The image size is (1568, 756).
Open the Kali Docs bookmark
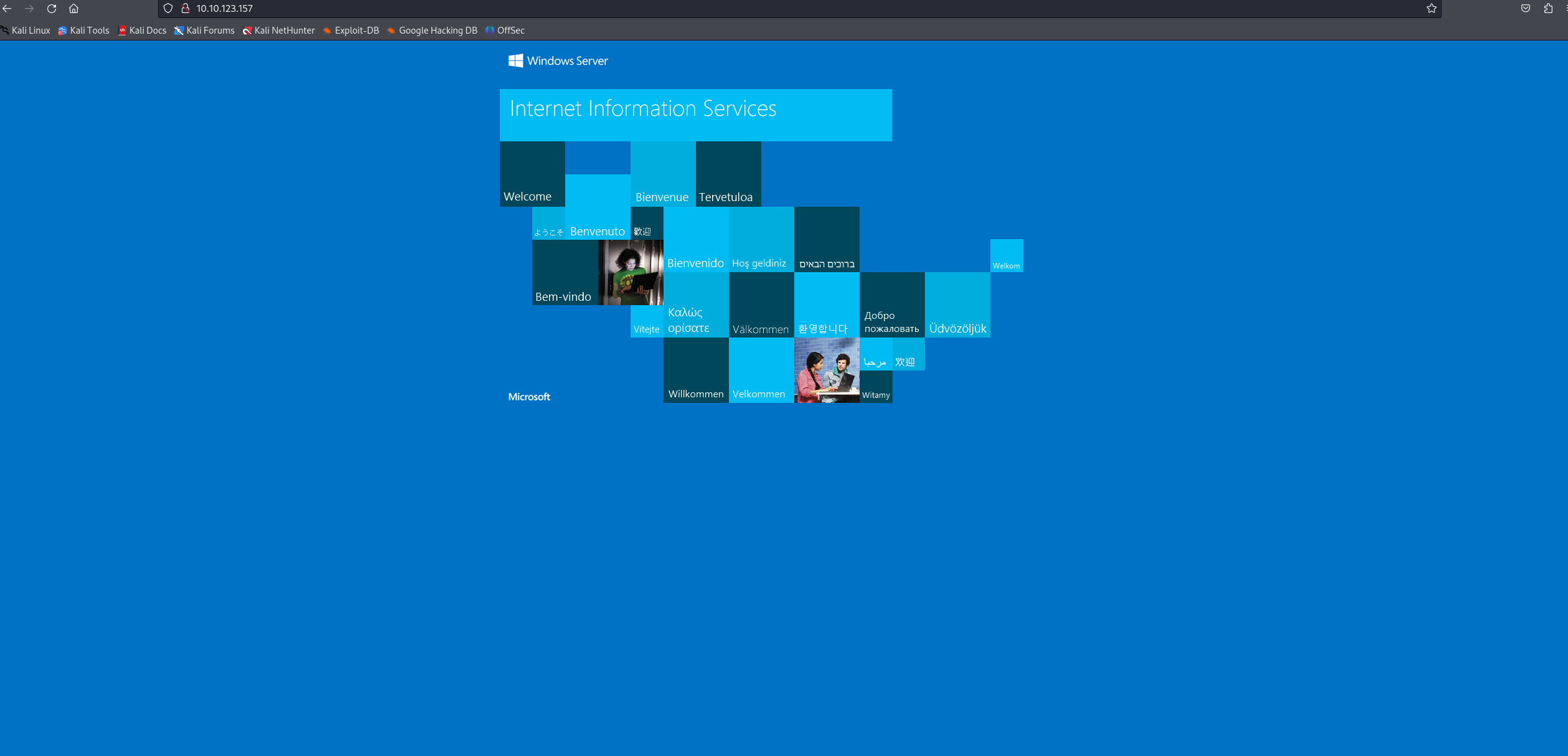[x=143, y=31]
